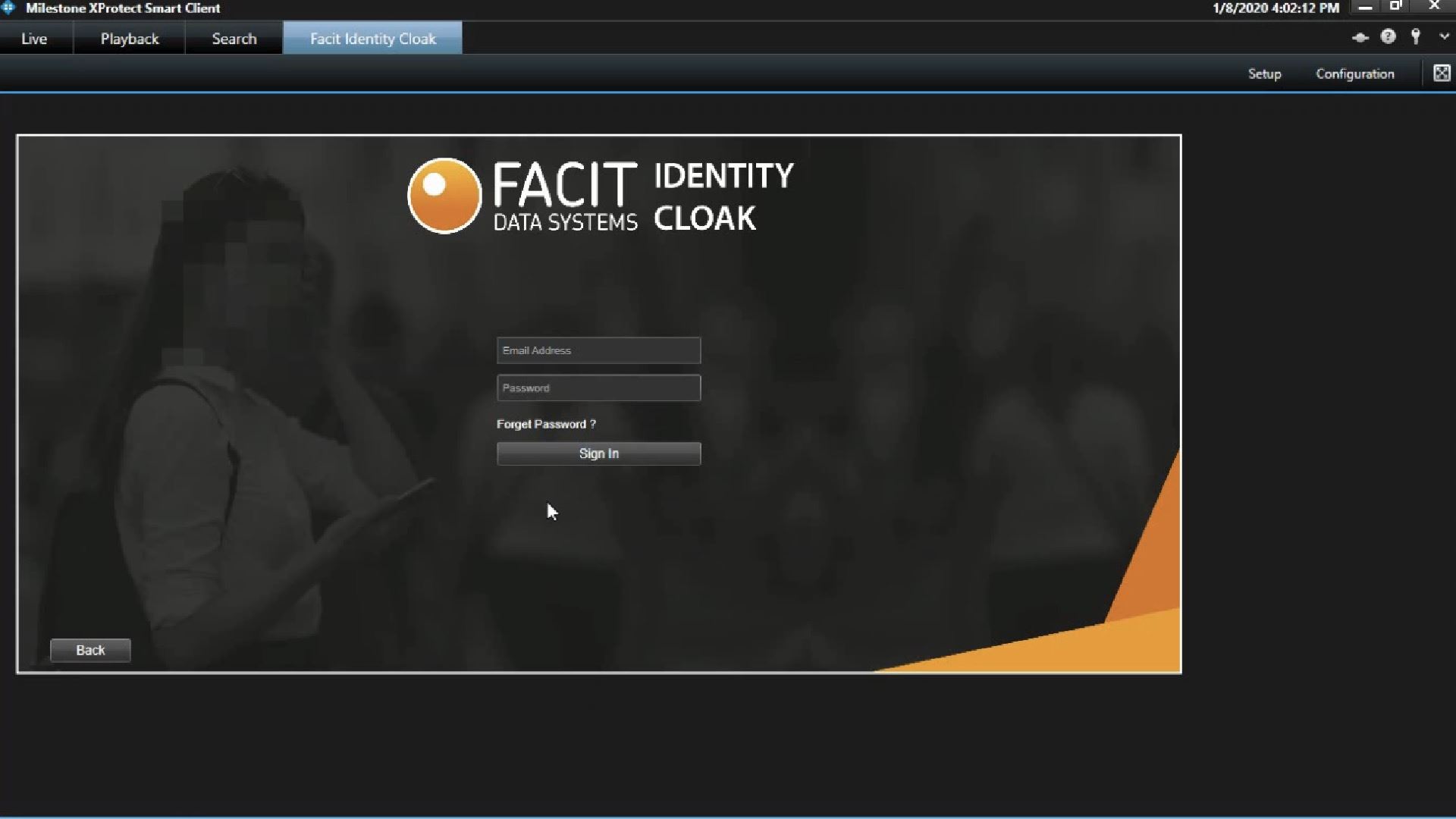
Task: Open the Forget Password link
Action: pyautogui.click(x=546, y=424)
